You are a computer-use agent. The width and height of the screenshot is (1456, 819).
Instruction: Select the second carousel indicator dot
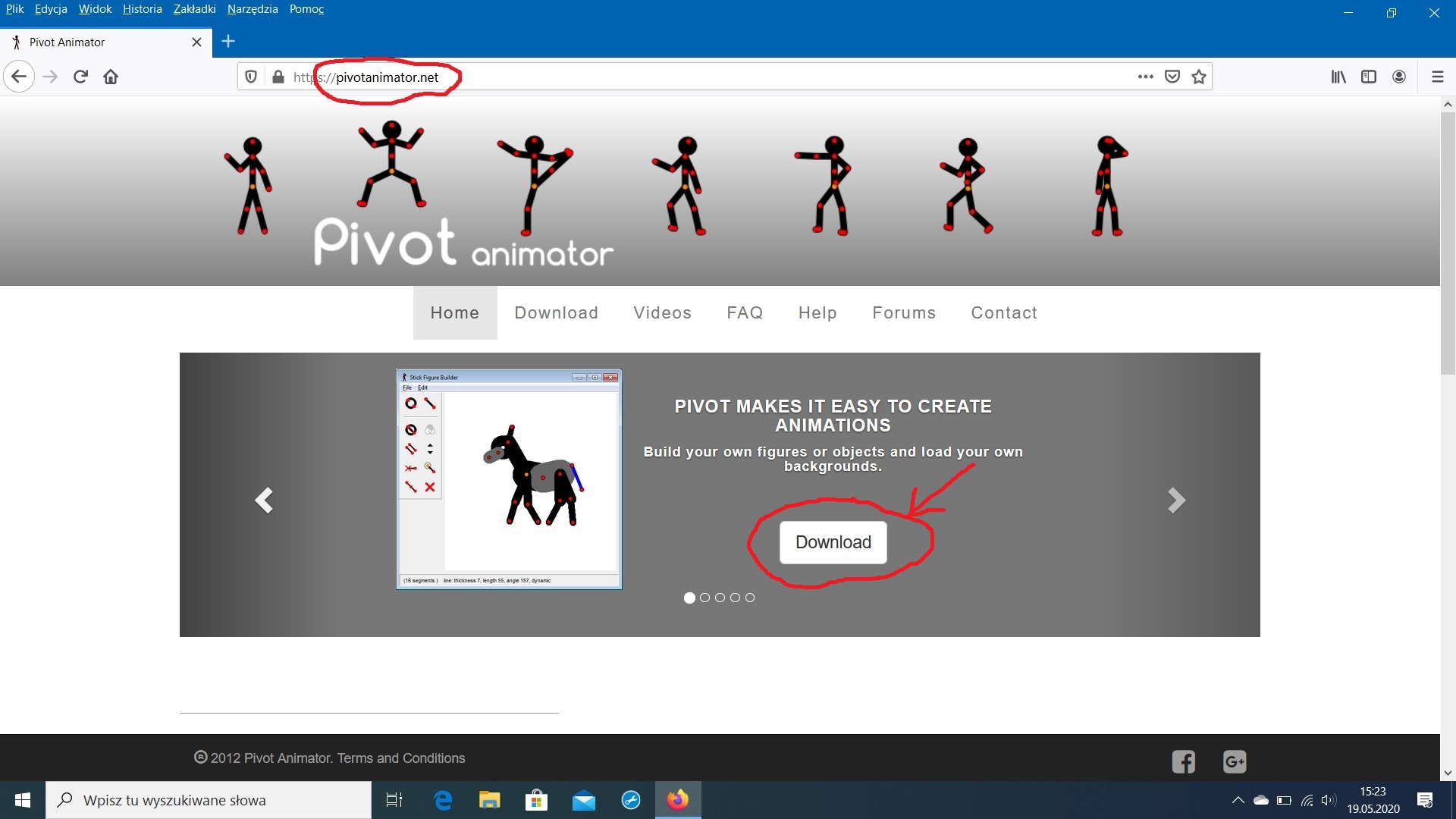(704, 598)
